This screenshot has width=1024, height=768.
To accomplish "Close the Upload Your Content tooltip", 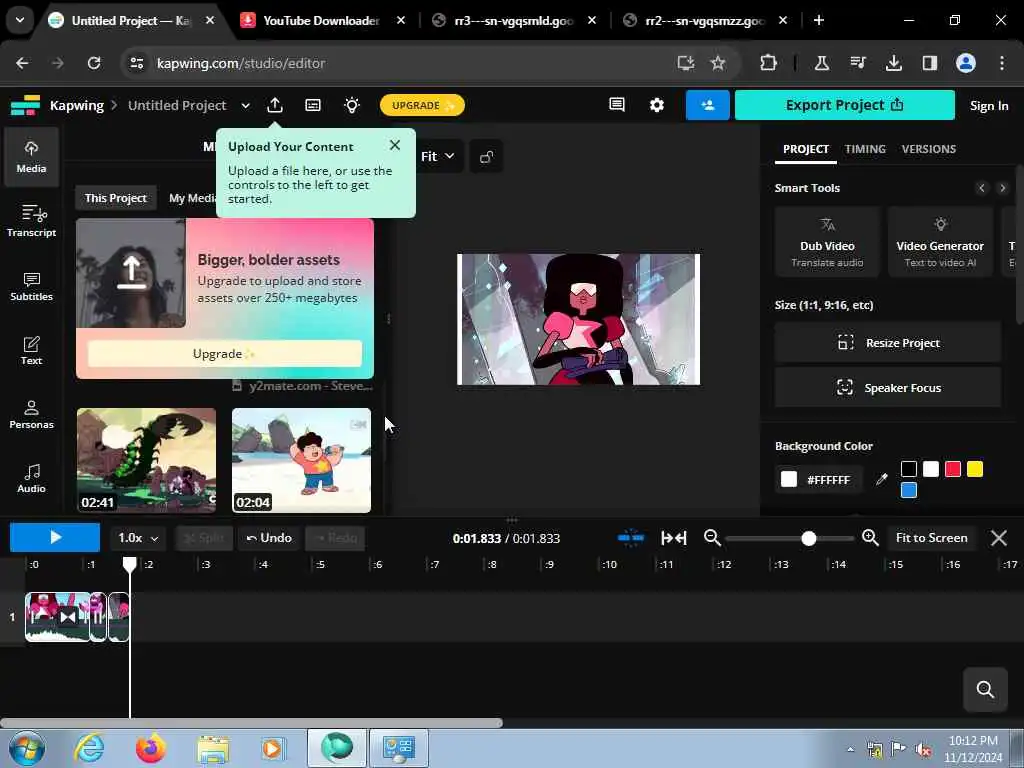I will click(x=394, y=145).
